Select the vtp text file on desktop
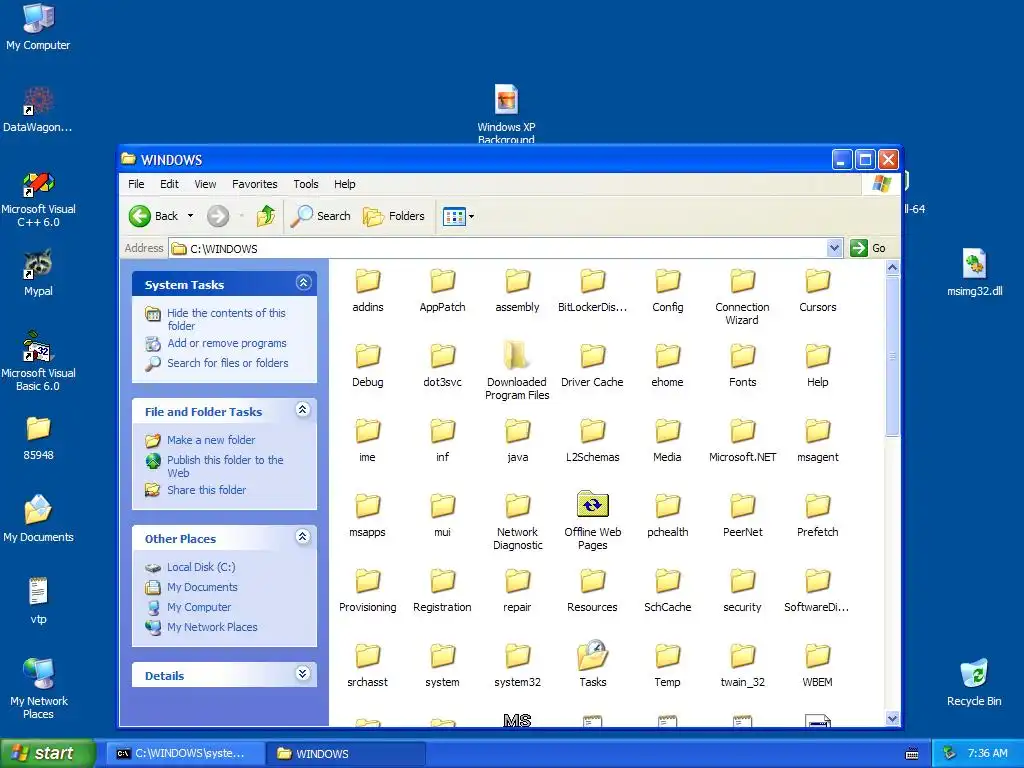Screen dimensions: 1024x768 39,601
